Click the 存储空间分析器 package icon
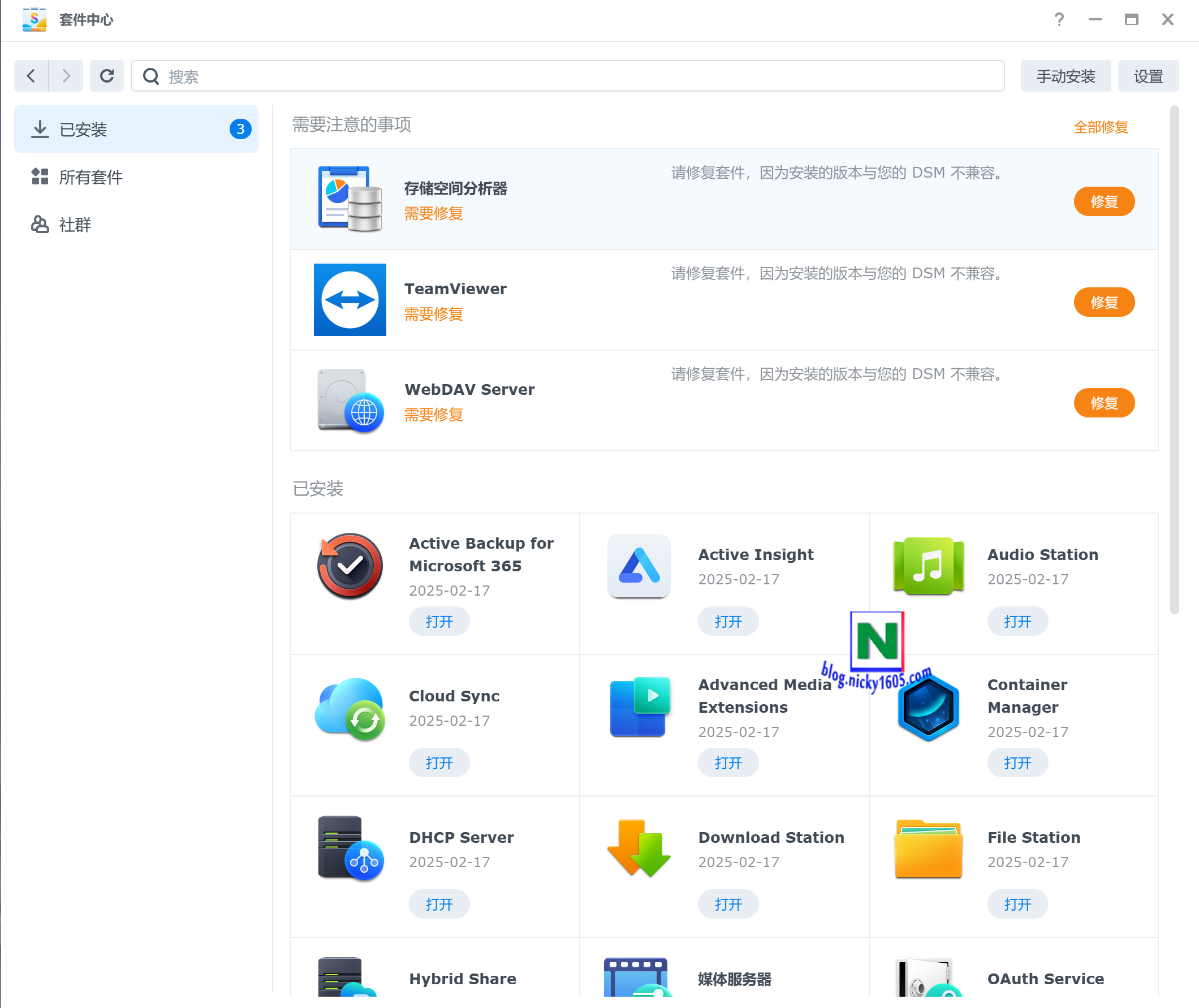Image resolution: width=1199 pixels, height=1008 pixels. point(350,199)
